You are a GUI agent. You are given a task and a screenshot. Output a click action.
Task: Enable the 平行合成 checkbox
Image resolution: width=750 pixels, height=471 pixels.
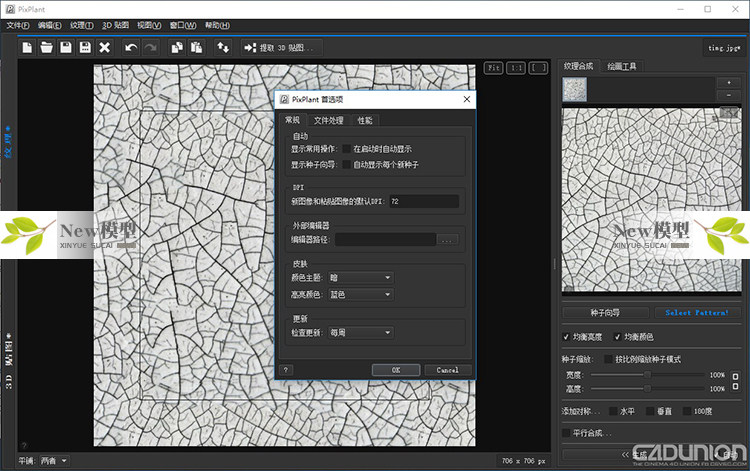point(566,433)
